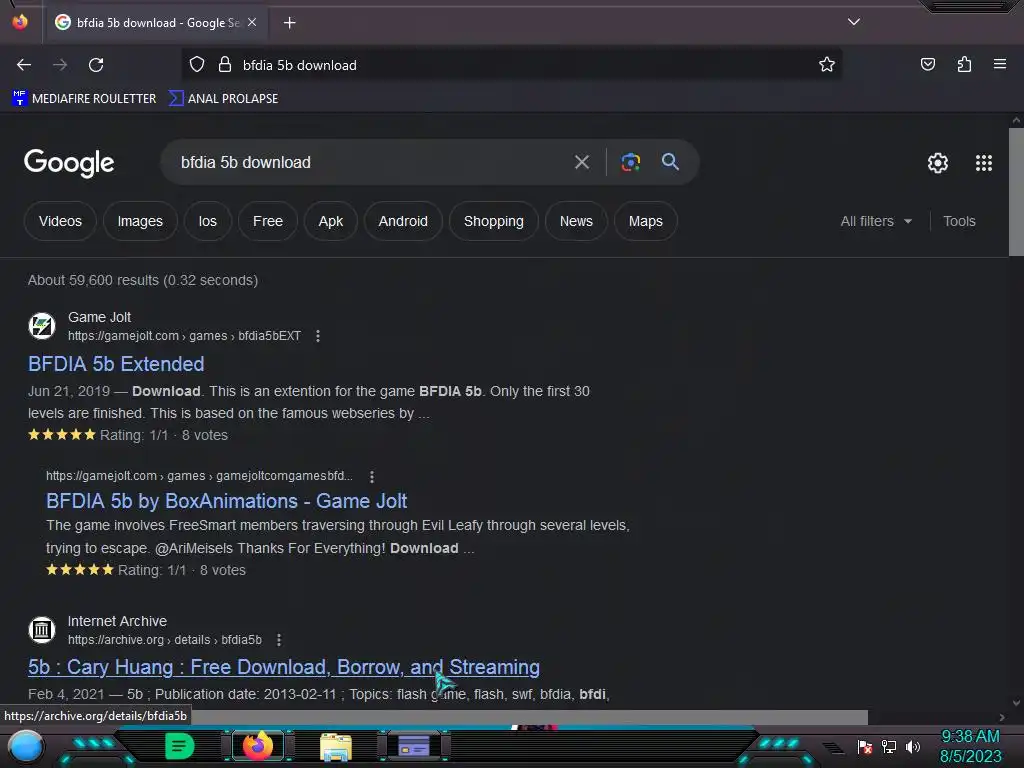The image size is (1024, 768).
Task: Open more options for BoxAnimations Game Jolt result
Action: coord(372,477)
